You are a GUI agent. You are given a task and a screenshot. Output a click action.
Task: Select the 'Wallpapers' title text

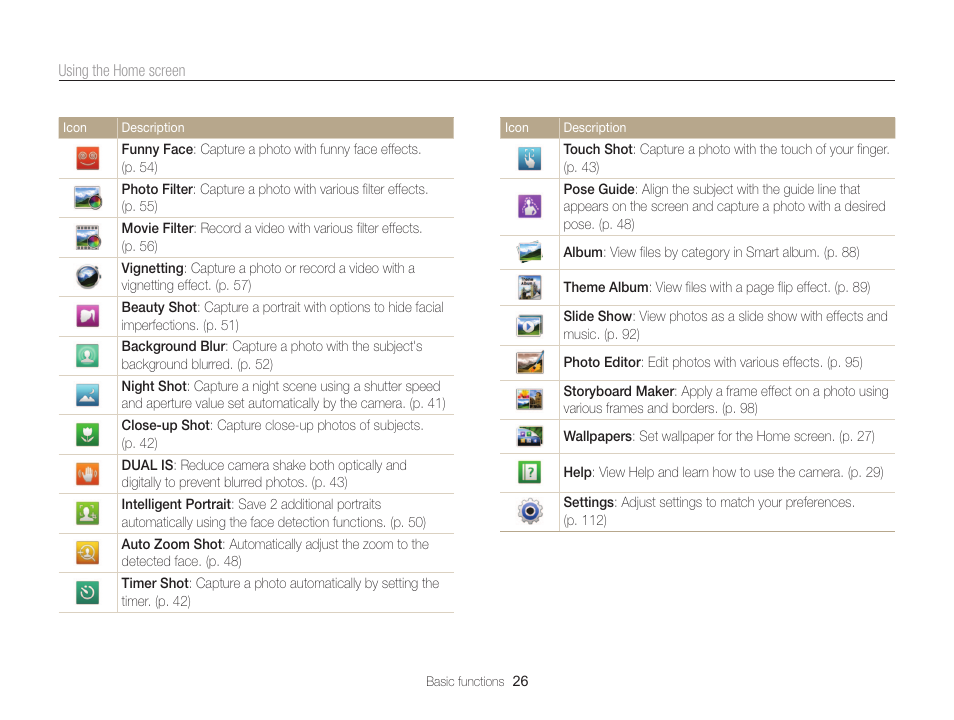(x=597, y=436)
